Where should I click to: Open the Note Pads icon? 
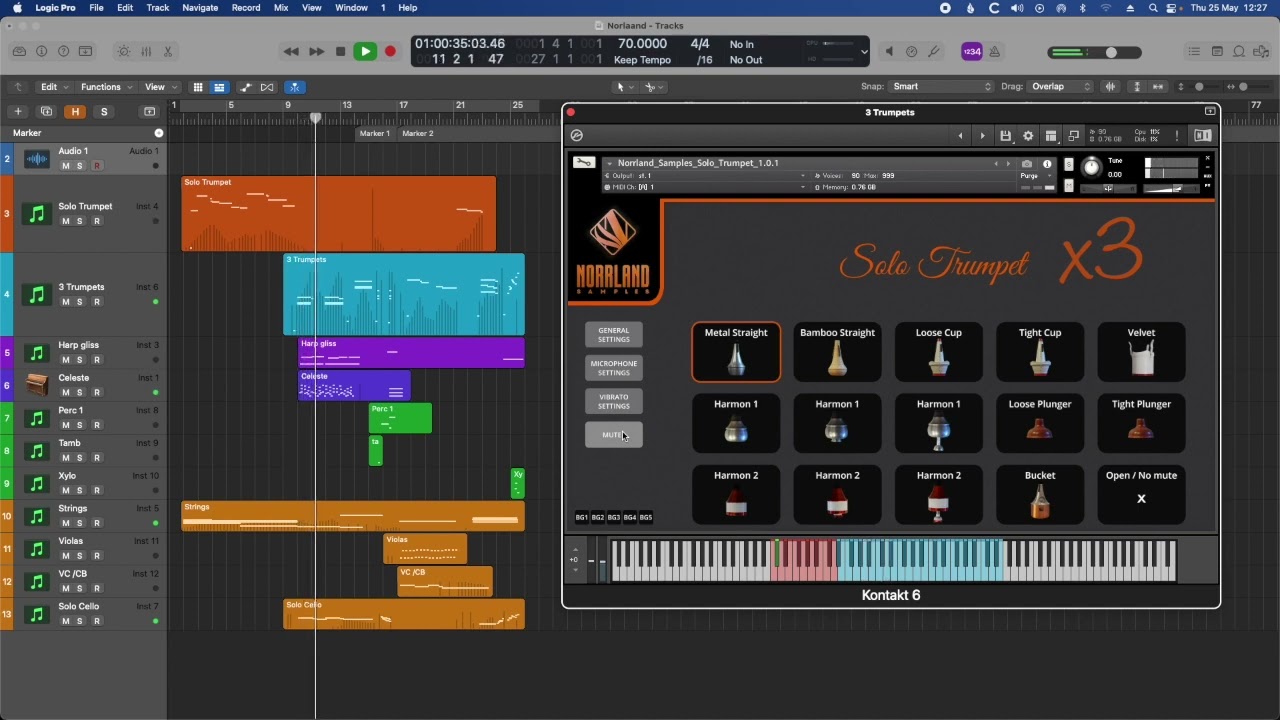pyautogui.click(x=1217, y=52)
